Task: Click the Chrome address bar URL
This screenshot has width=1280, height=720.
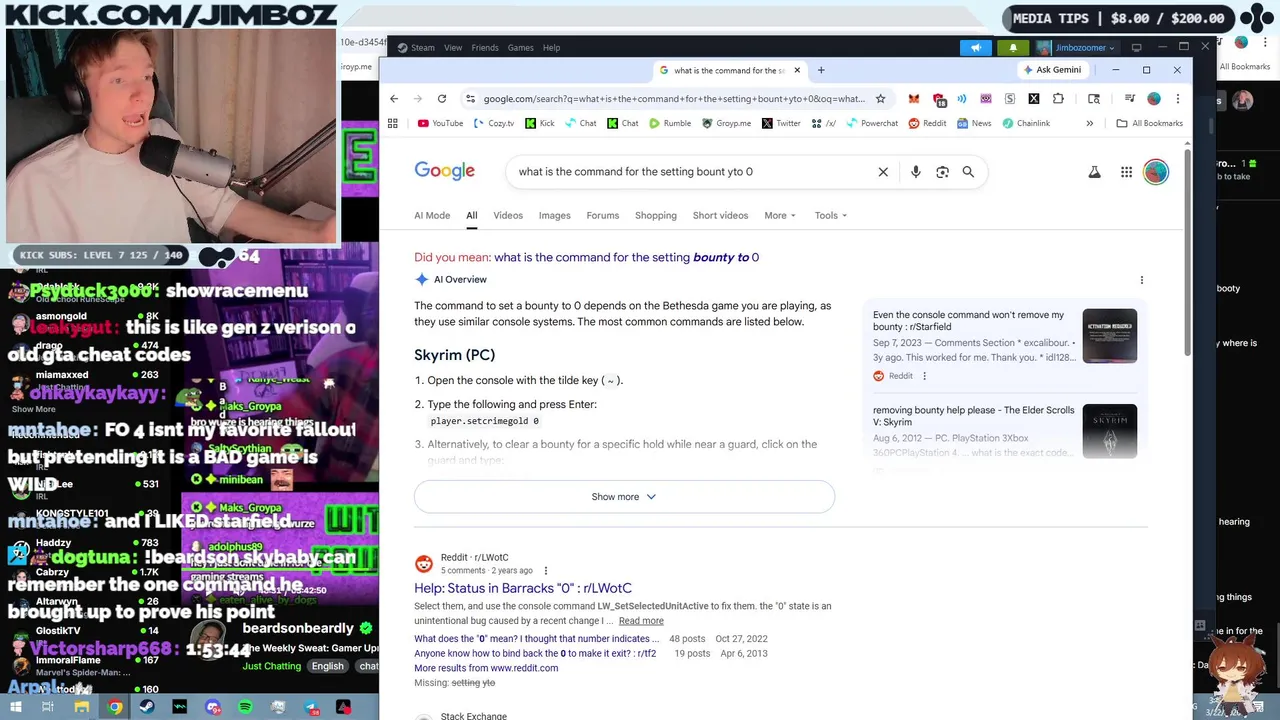Action: tap(674, 98)
